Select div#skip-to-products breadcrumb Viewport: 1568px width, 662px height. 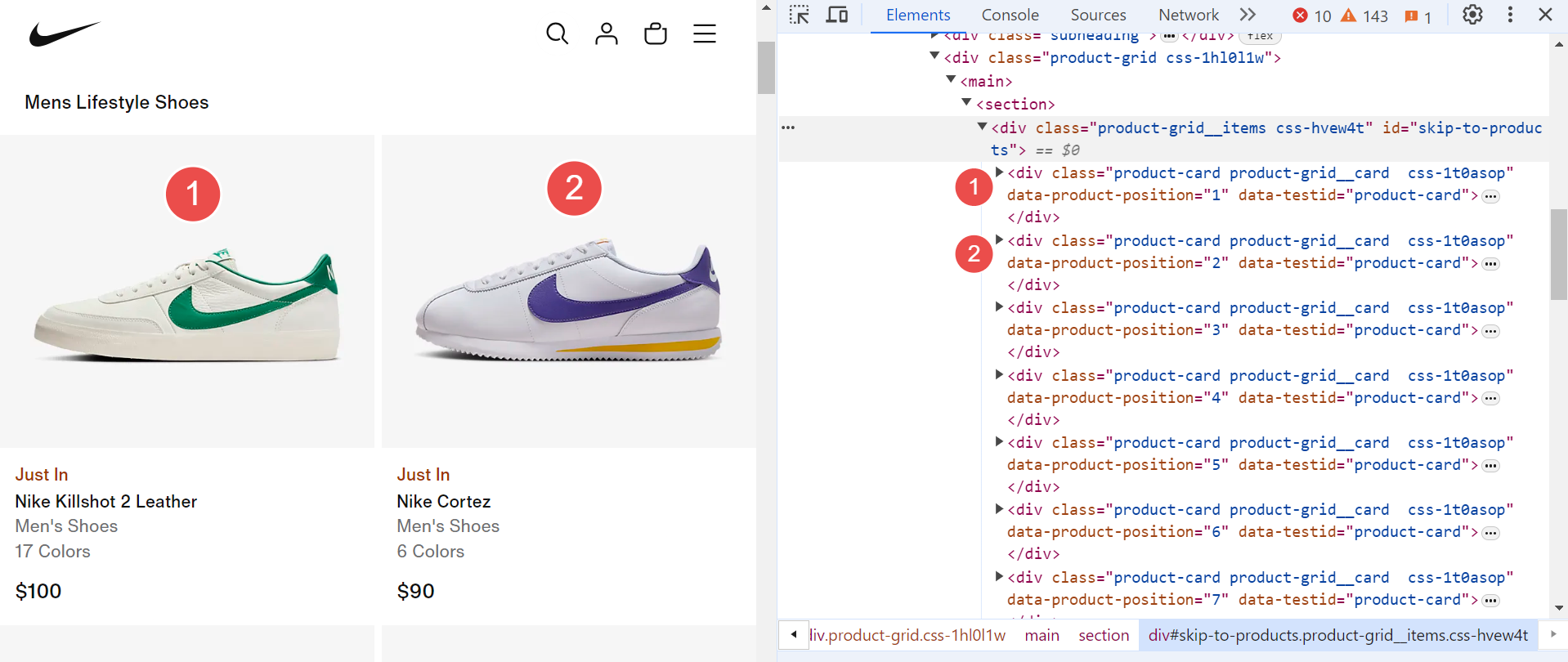1338,635
